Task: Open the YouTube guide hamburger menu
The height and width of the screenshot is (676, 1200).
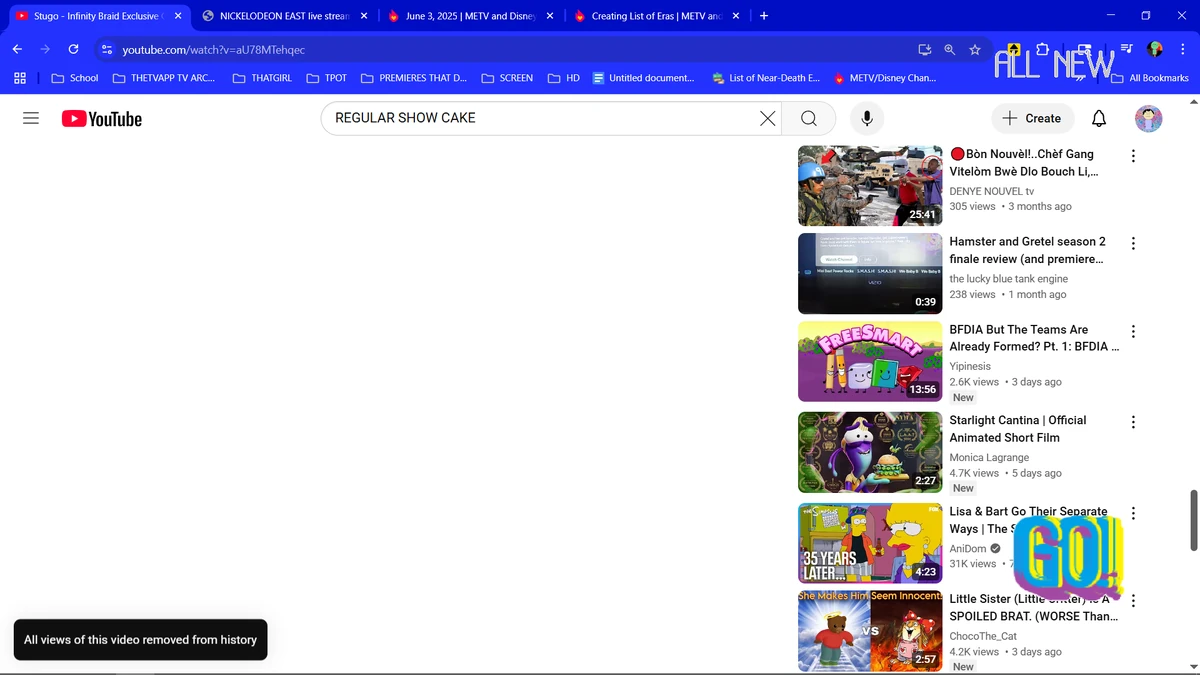Action: [x=30, y=118]
